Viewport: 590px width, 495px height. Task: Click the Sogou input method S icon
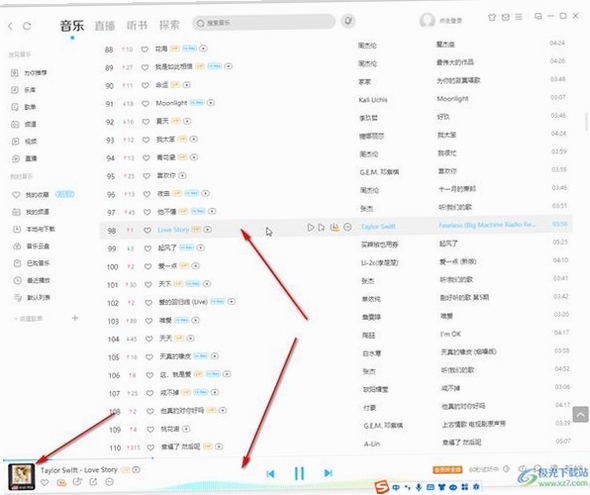382,487
